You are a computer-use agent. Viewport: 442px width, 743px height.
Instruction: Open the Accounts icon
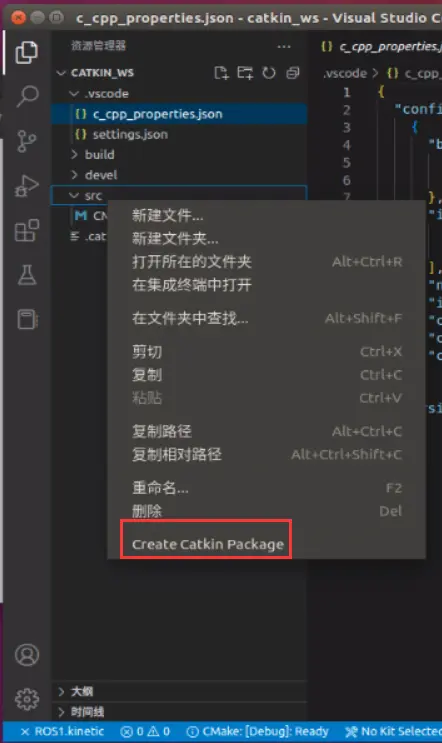tap(27, 654)
